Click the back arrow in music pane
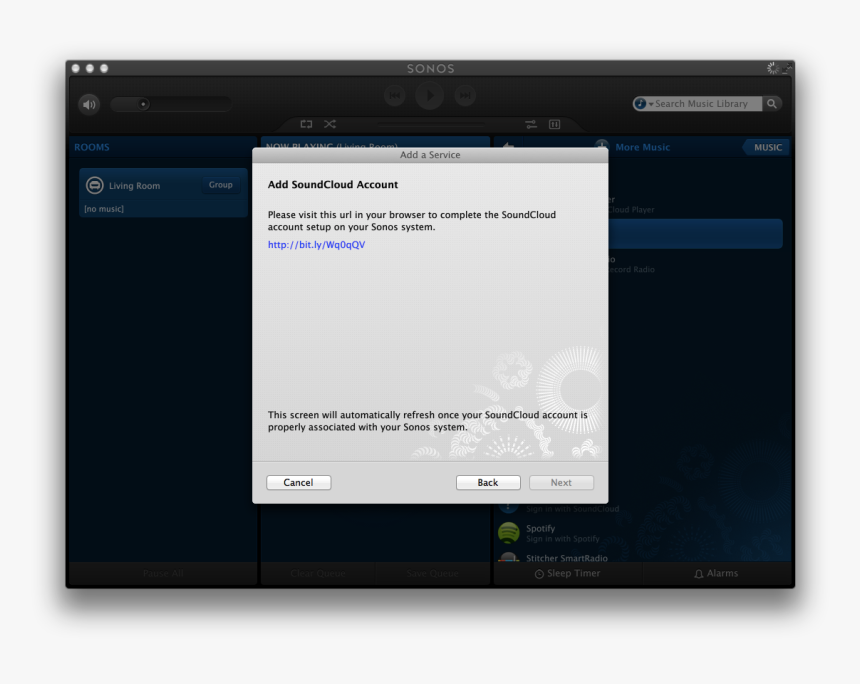Screen dimensions: 860x684 [x=508, y=146]
